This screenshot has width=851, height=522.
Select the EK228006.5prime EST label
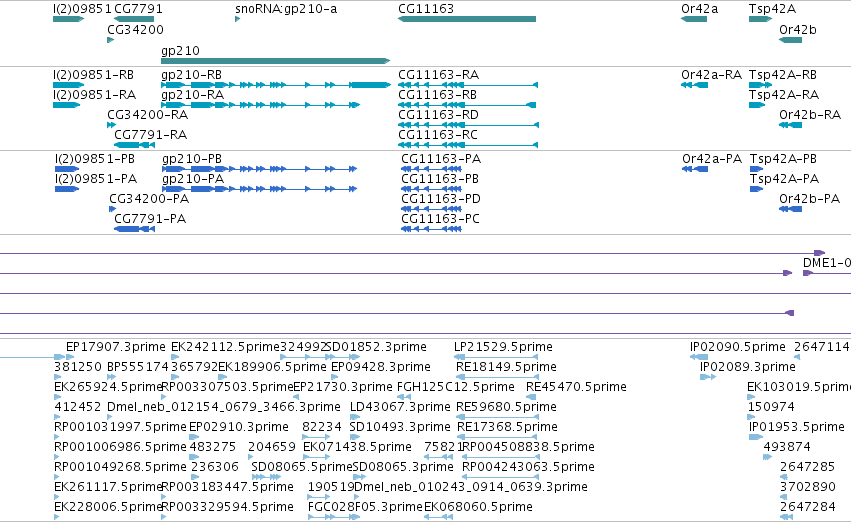(x=109, y=507)
